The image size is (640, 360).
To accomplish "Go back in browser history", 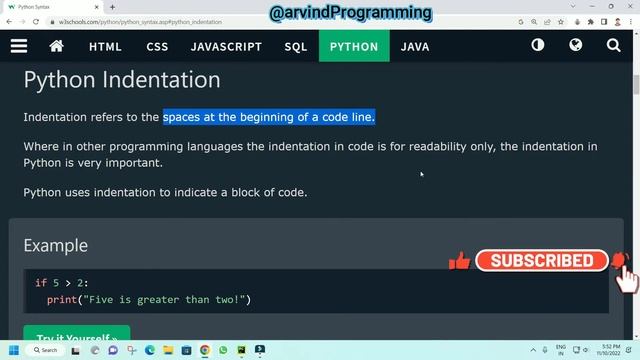I will pyautogui.click(x=9, y=22).
